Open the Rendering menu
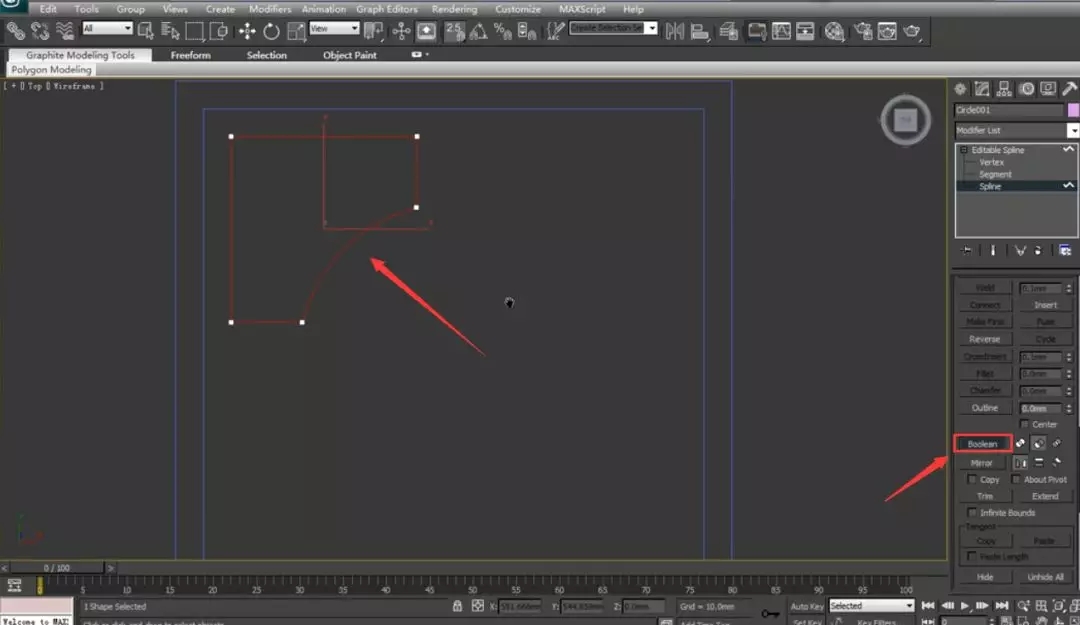The image size is (1080, 625). click(454, 9)
